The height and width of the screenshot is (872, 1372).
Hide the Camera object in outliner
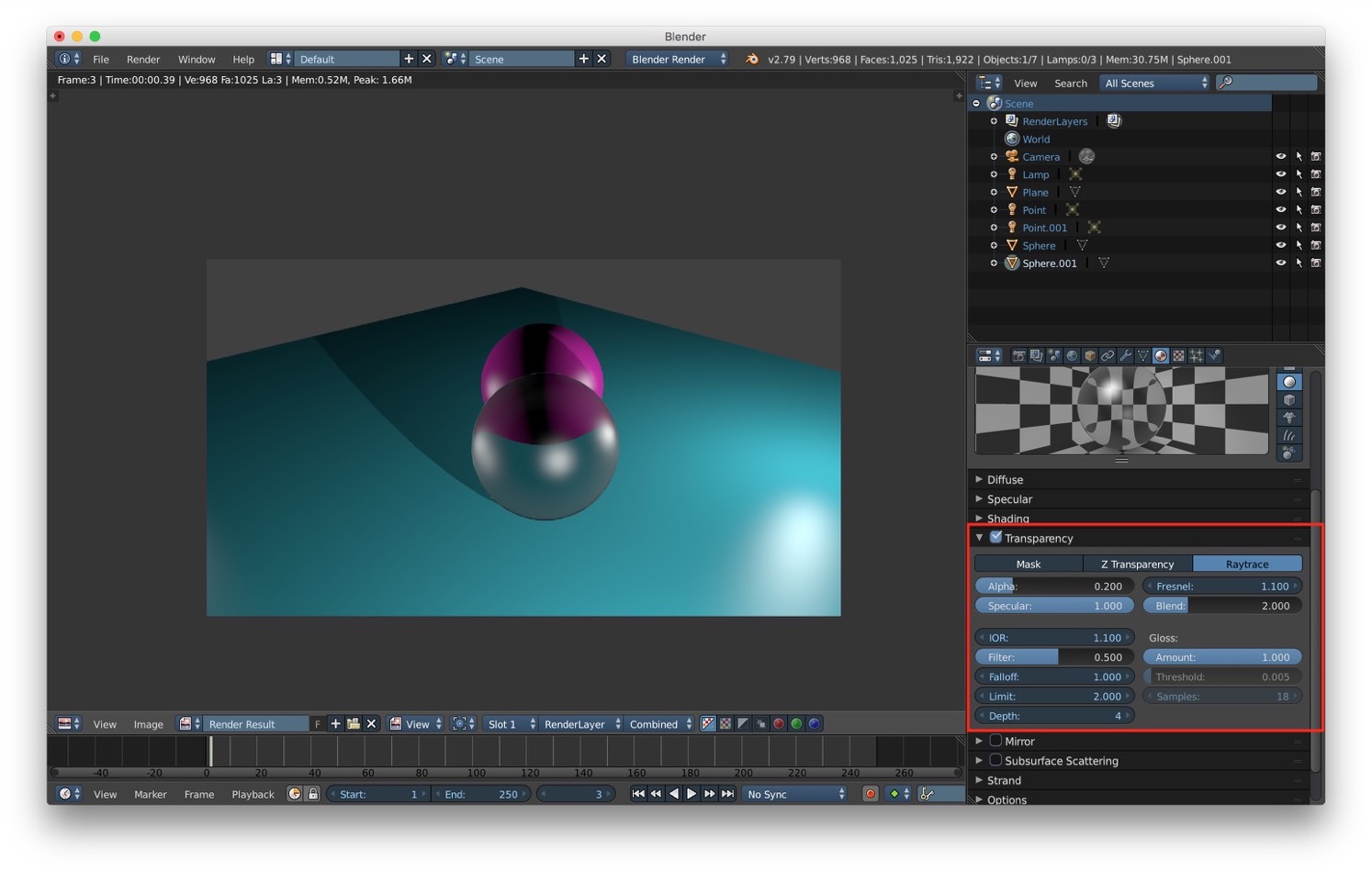click(x=1280, y=157)
